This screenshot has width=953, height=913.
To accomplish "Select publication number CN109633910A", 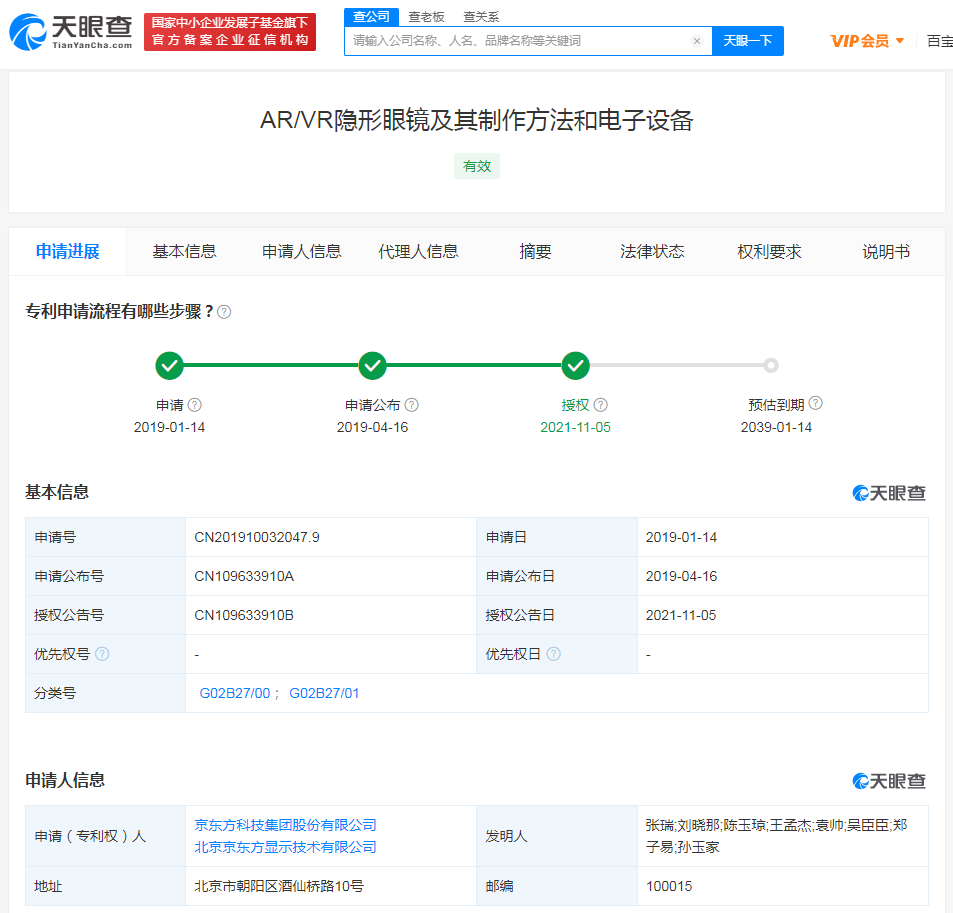I will pyautogui.click(x=244, y=576).
